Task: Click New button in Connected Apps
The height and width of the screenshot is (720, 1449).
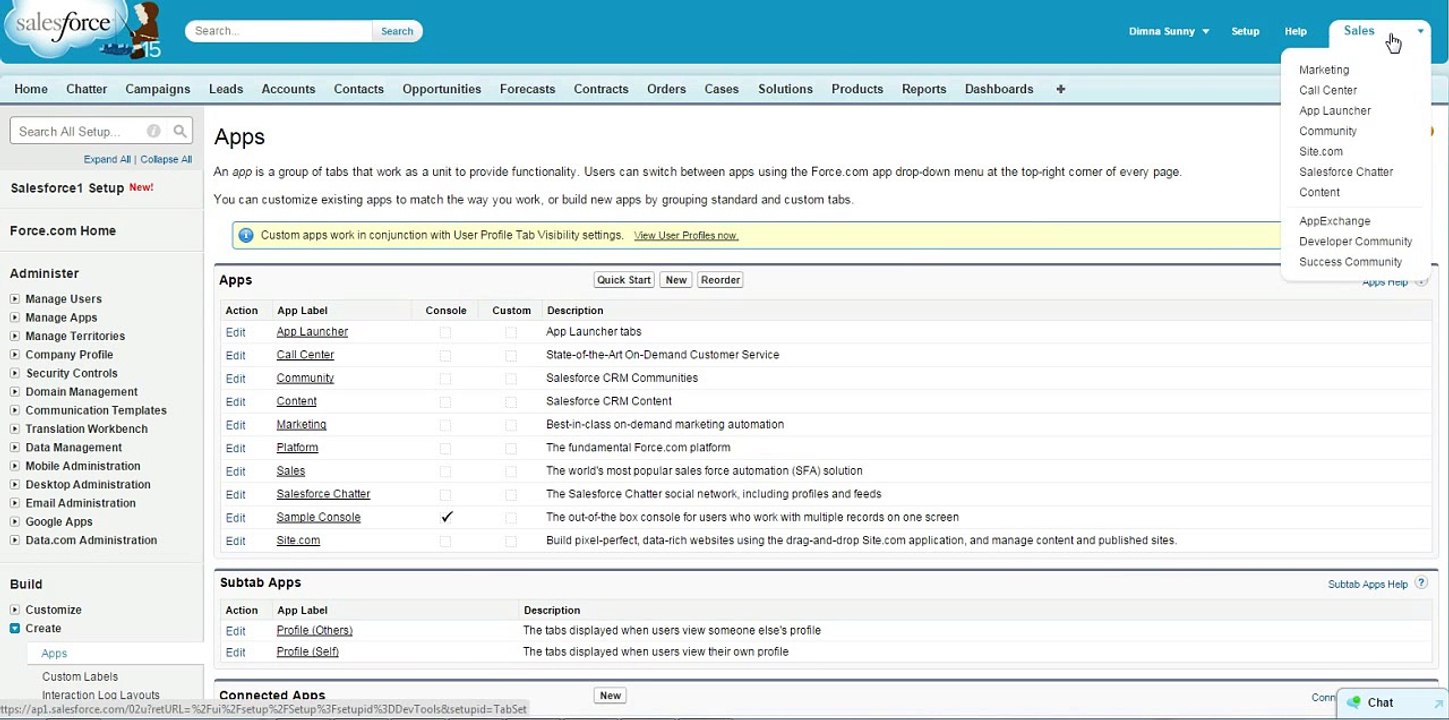Action: [610, 696]
